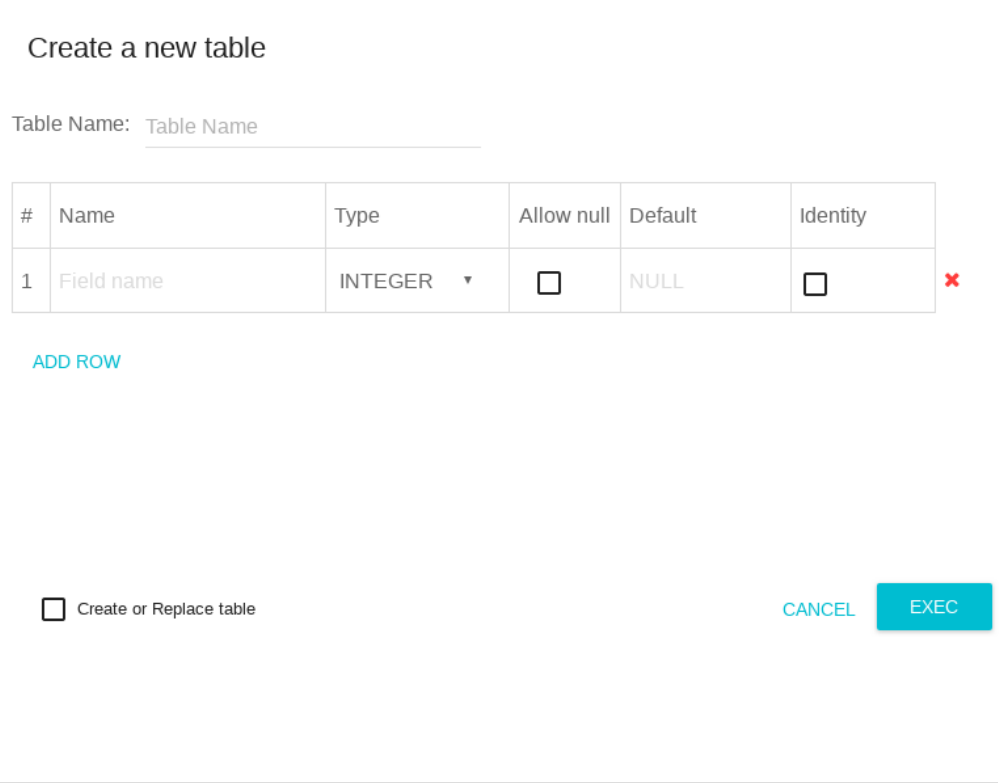Click CANCEL to dismiss the dialog
Screen dimensions: 999x783
(x=818, y=610)
